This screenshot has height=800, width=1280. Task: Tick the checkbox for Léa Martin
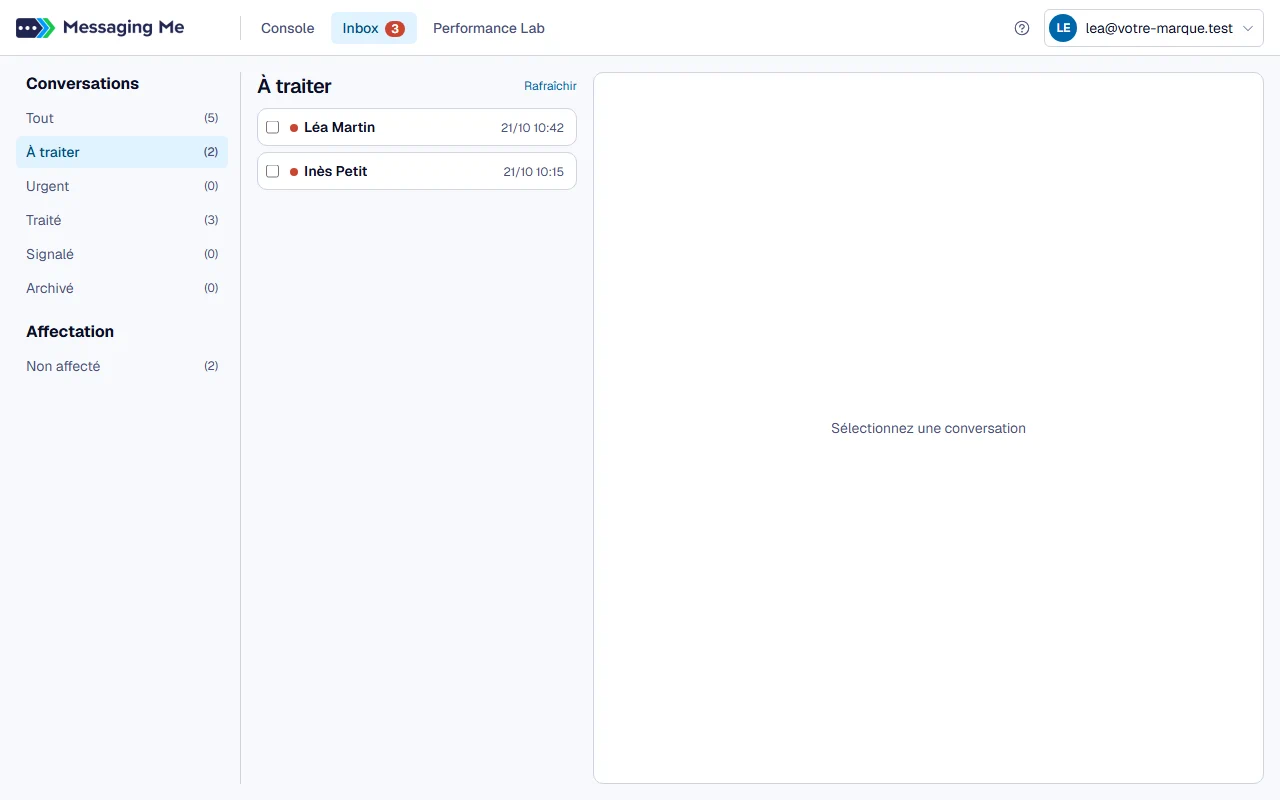pyautogui.click(x=272, y=127)
